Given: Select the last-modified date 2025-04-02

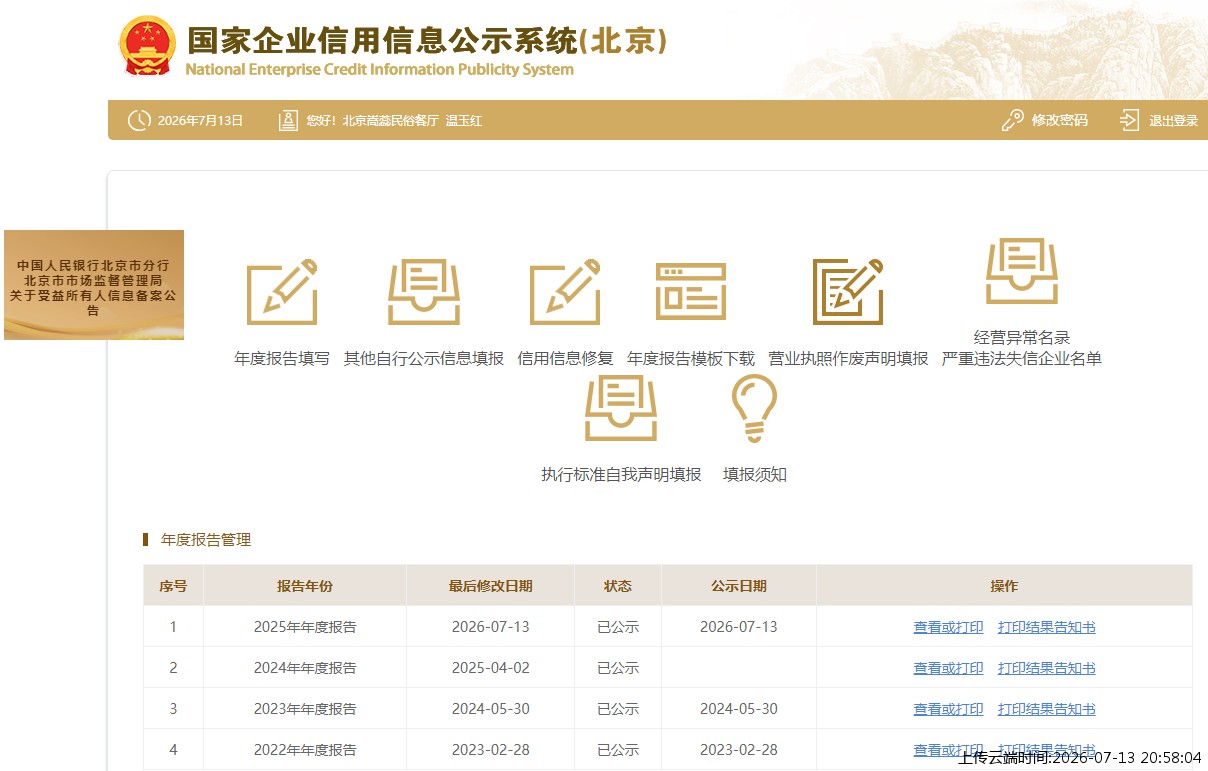Looking at the screenshot, I should point(490,668).
